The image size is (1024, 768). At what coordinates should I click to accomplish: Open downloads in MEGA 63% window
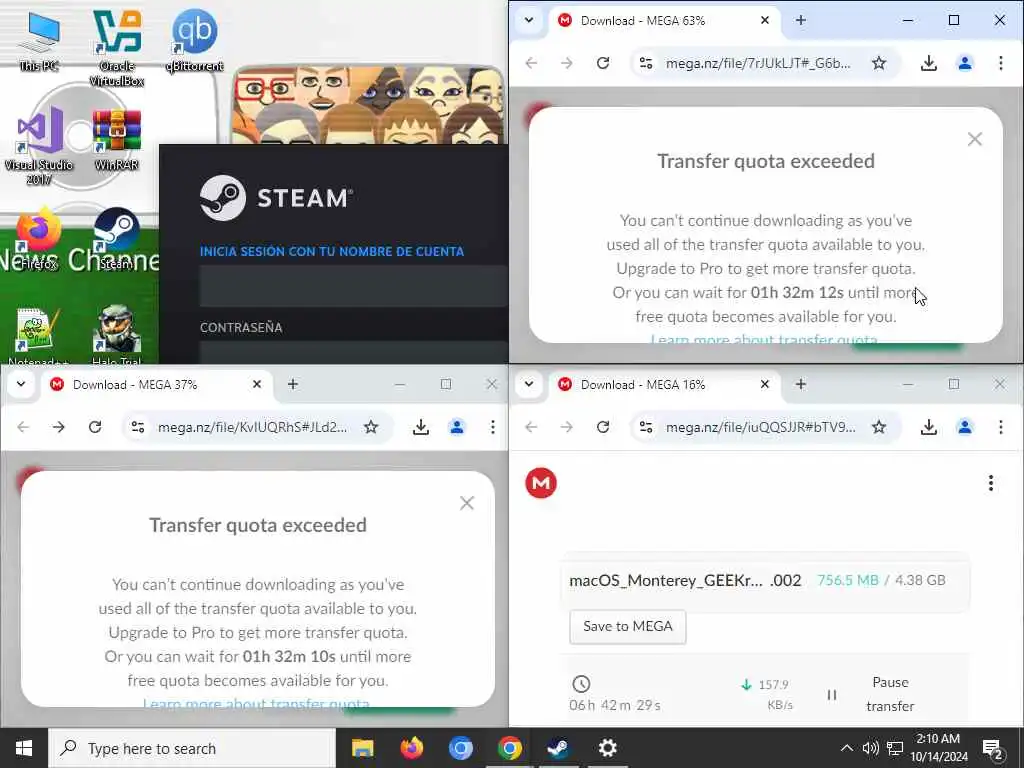[929, 63]
